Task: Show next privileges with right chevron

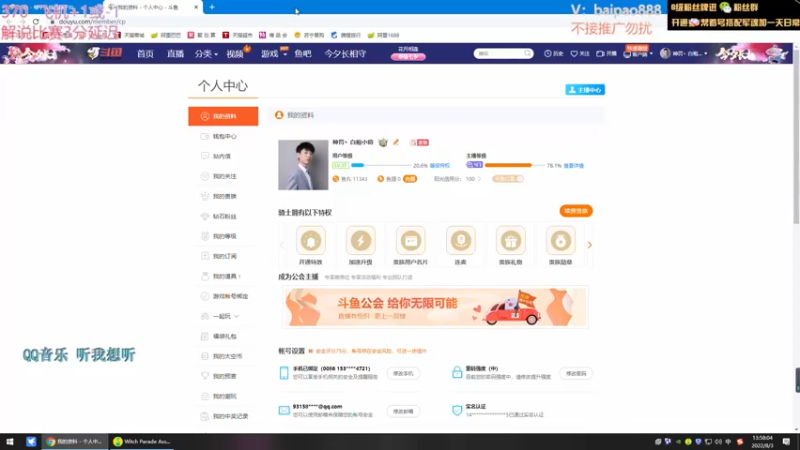Action: pyautogui.click(x=590, y=245)
